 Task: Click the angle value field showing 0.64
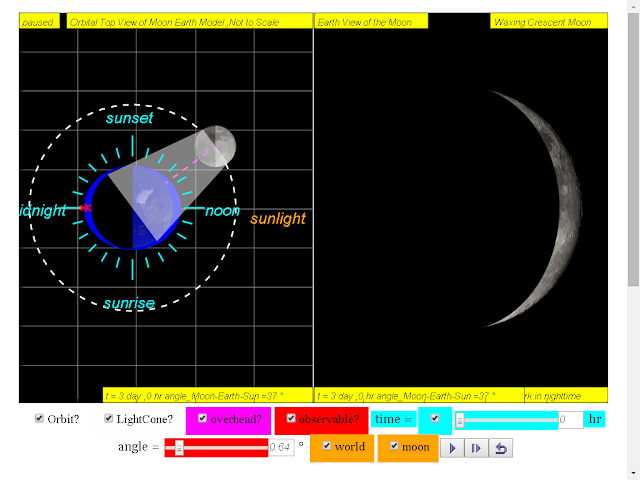[x=281, y=447]
